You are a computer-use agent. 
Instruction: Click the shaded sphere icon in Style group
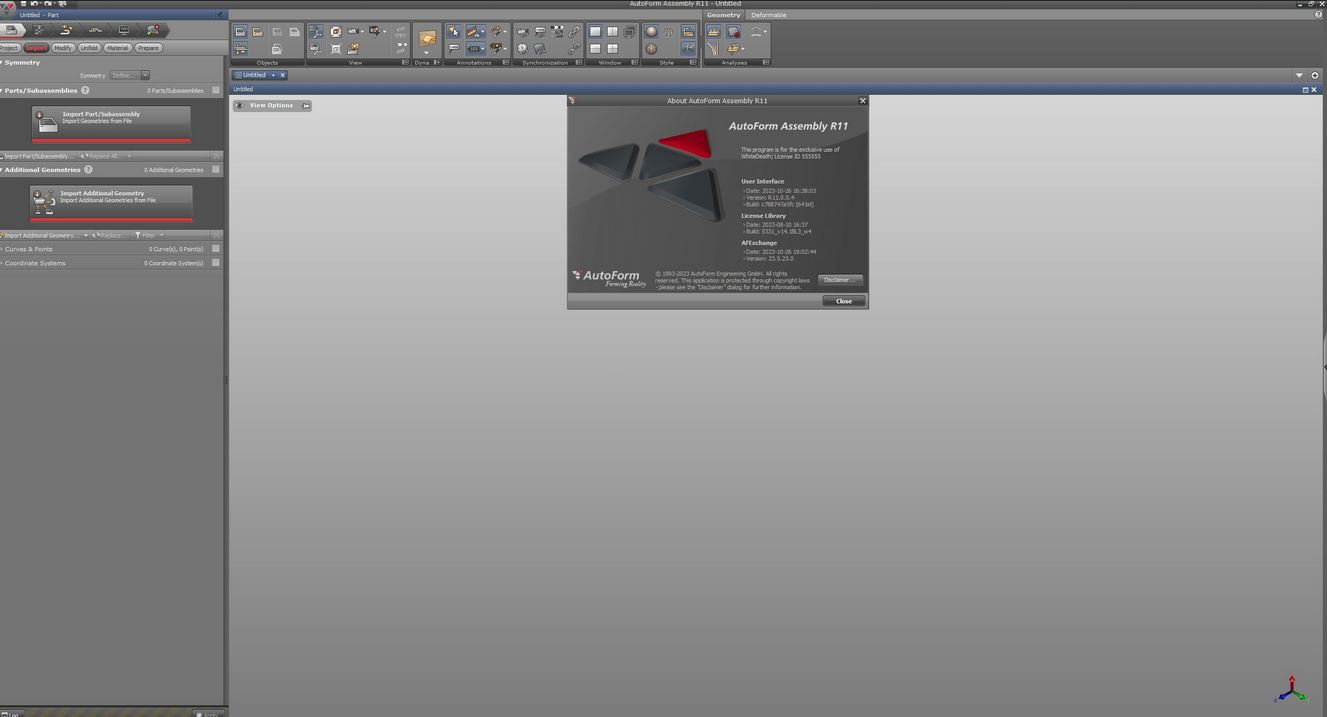pos(651,32)
